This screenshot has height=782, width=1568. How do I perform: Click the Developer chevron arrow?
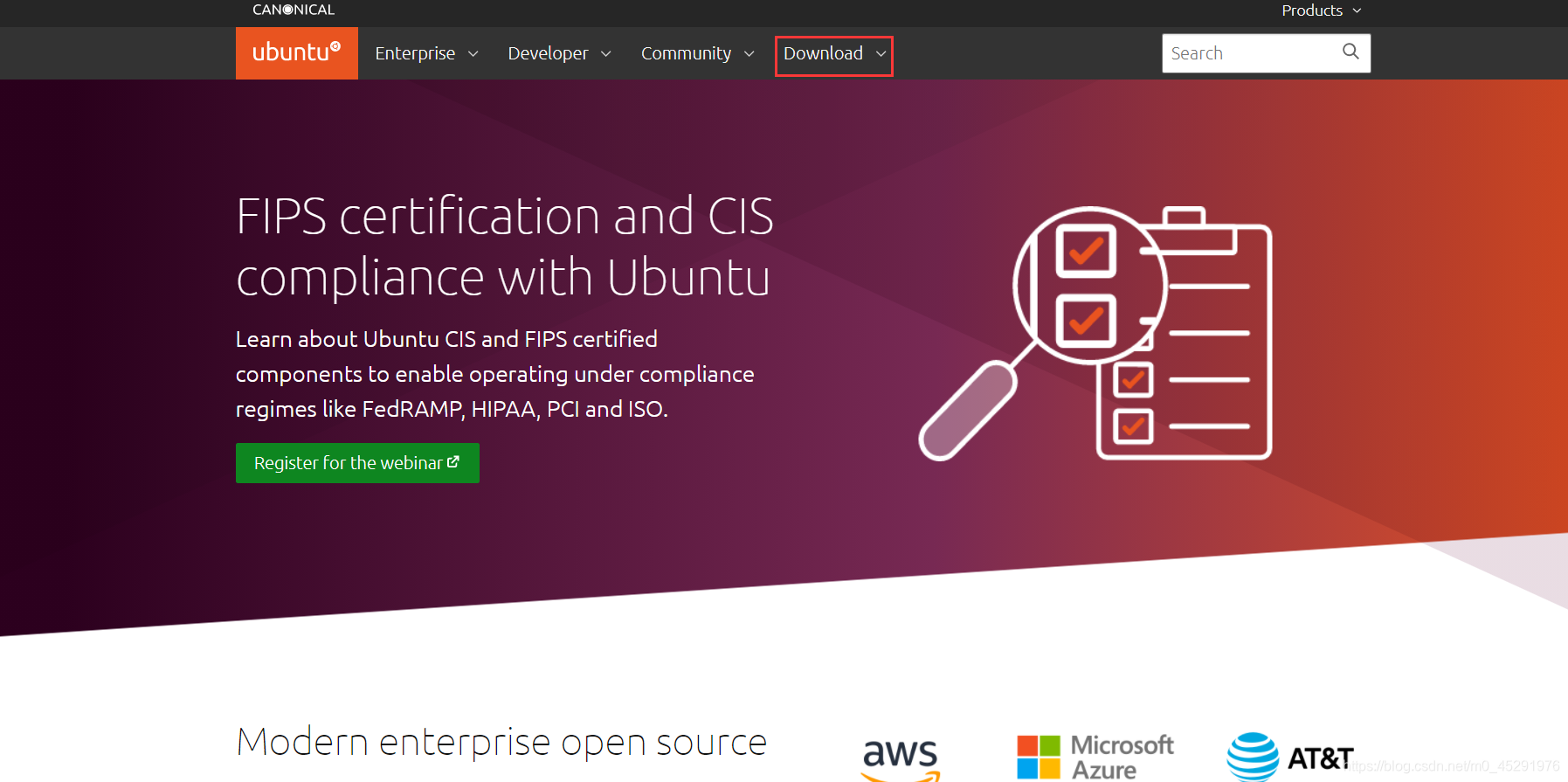tap(606, 54)
